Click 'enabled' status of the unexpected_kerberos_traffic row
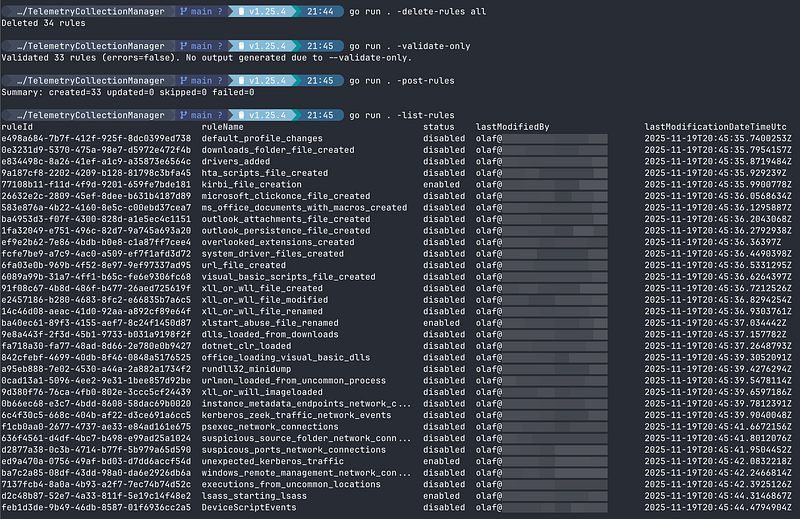The width and height of the screenshot is (800, 519). pyautogui.click(x=441, y=461)
